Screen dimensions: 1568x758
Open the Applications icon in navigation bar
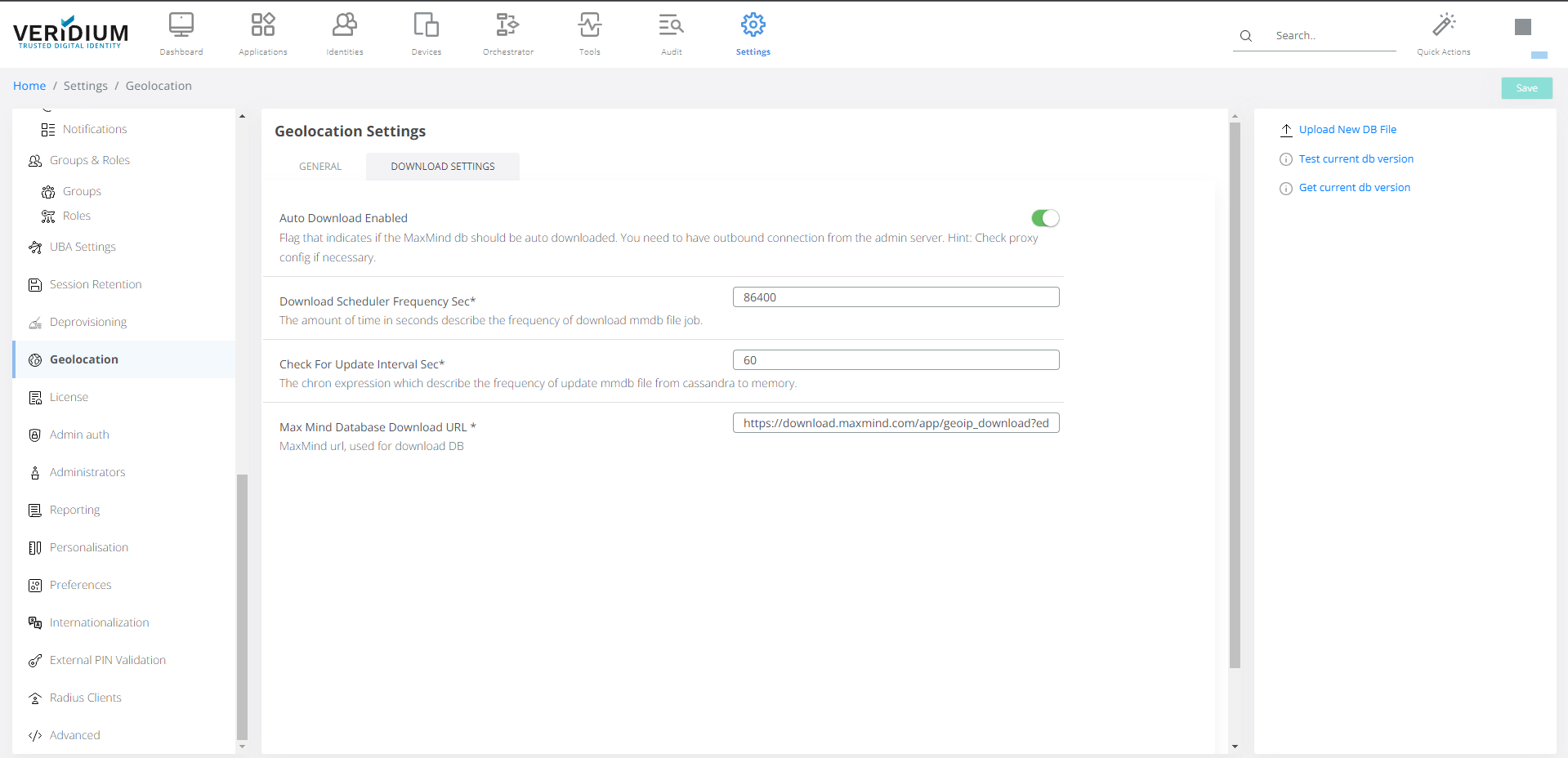point(262,26)
